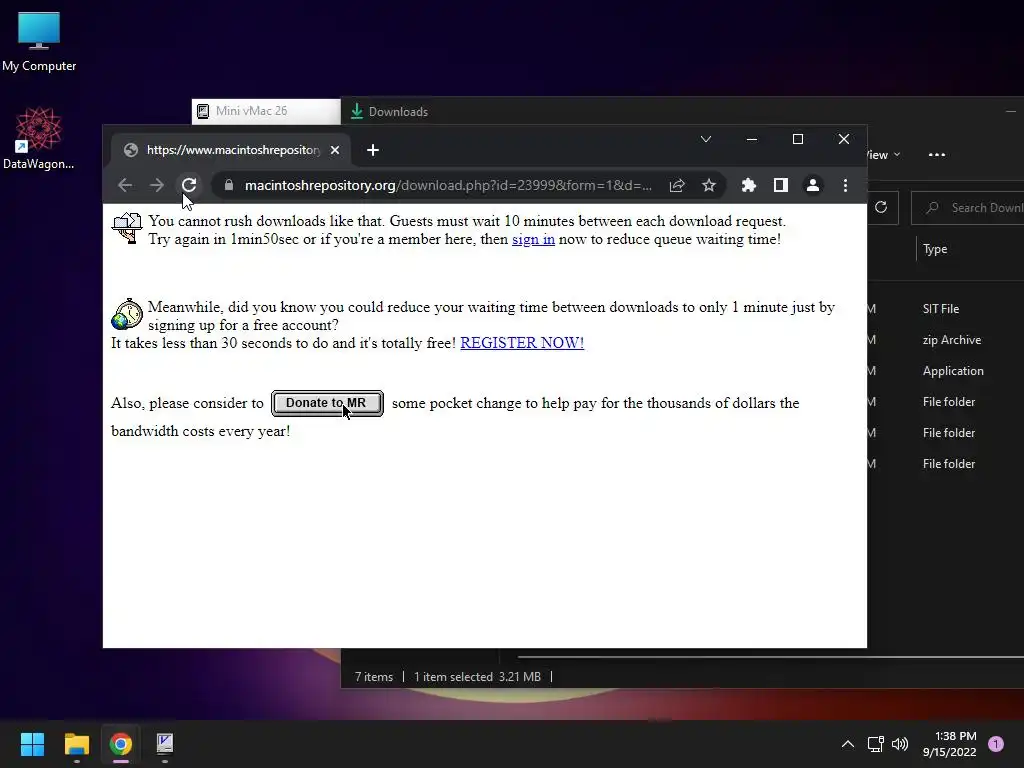Click the download queue computer icon
This screenshot has width=1024, height=768.
click(x=127, y=228)
